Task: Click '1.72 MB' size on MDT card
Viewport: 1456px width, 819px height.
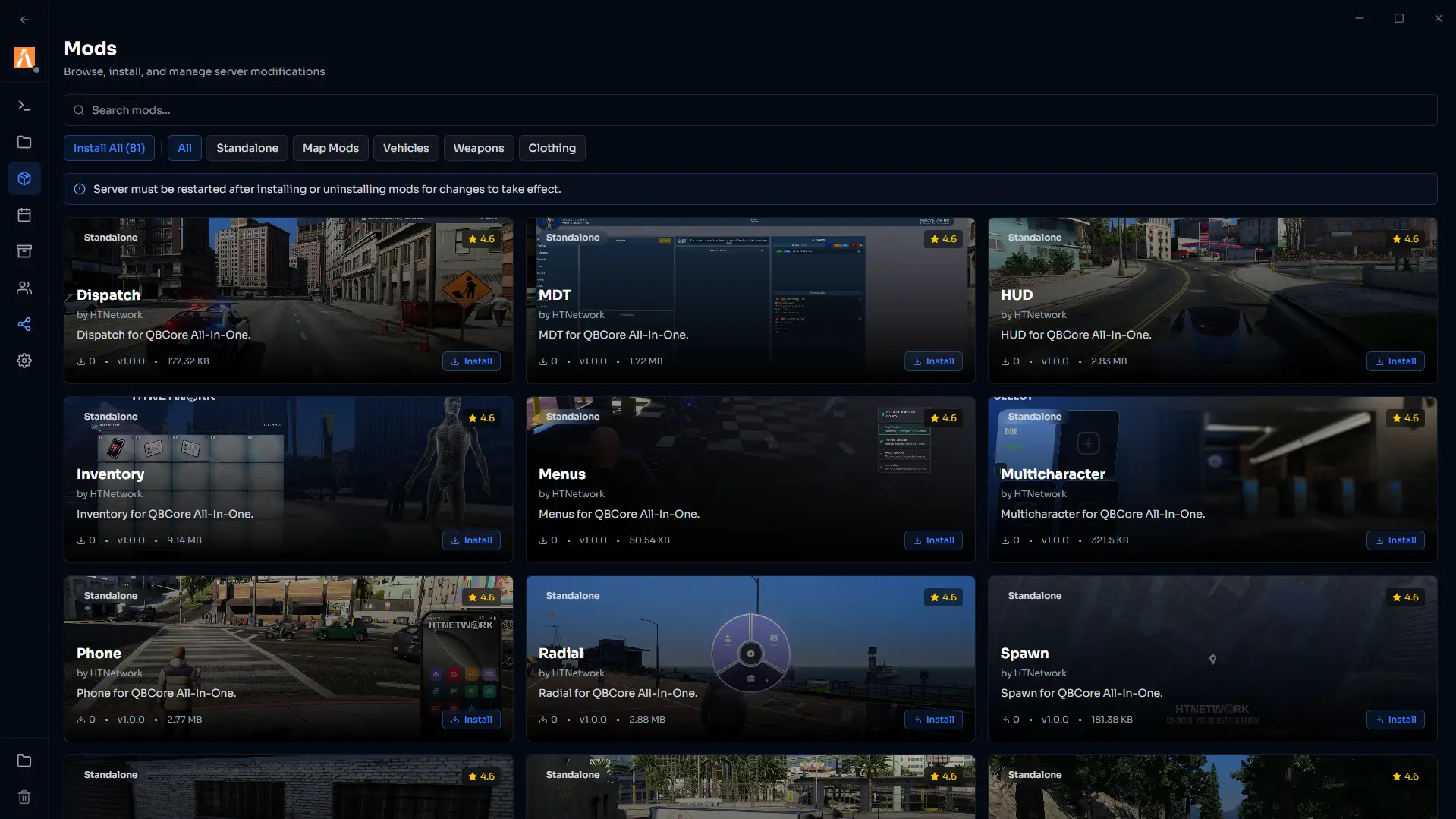Action: coord(646,361)
